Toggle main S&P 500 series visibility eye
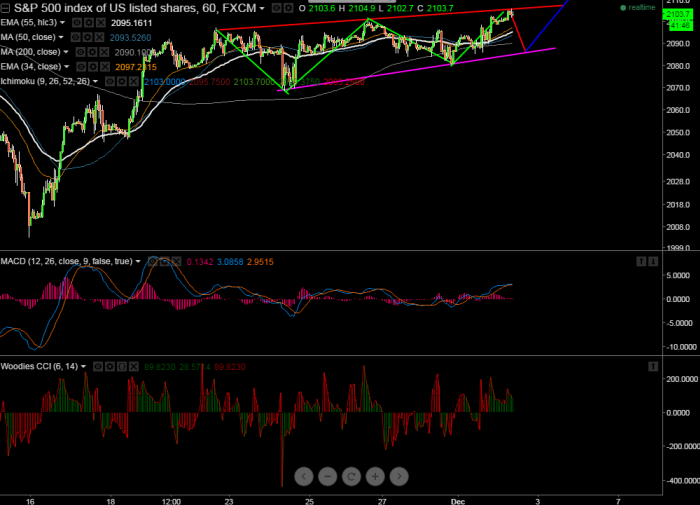700x505 pixels. point(276,8)
